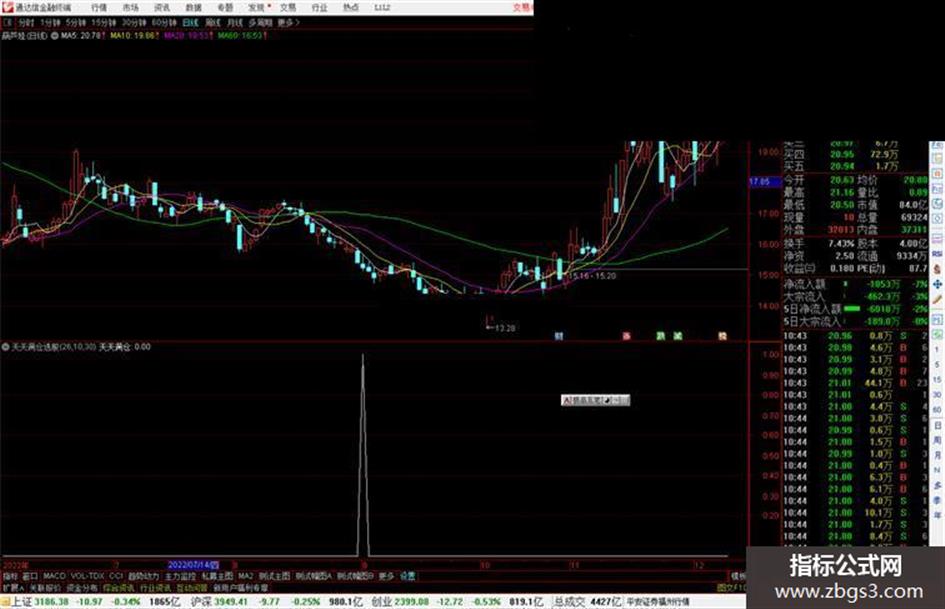Click the blue cross-arrows move icon
This screenshot has height=609, width=945.
coord(937,283)
